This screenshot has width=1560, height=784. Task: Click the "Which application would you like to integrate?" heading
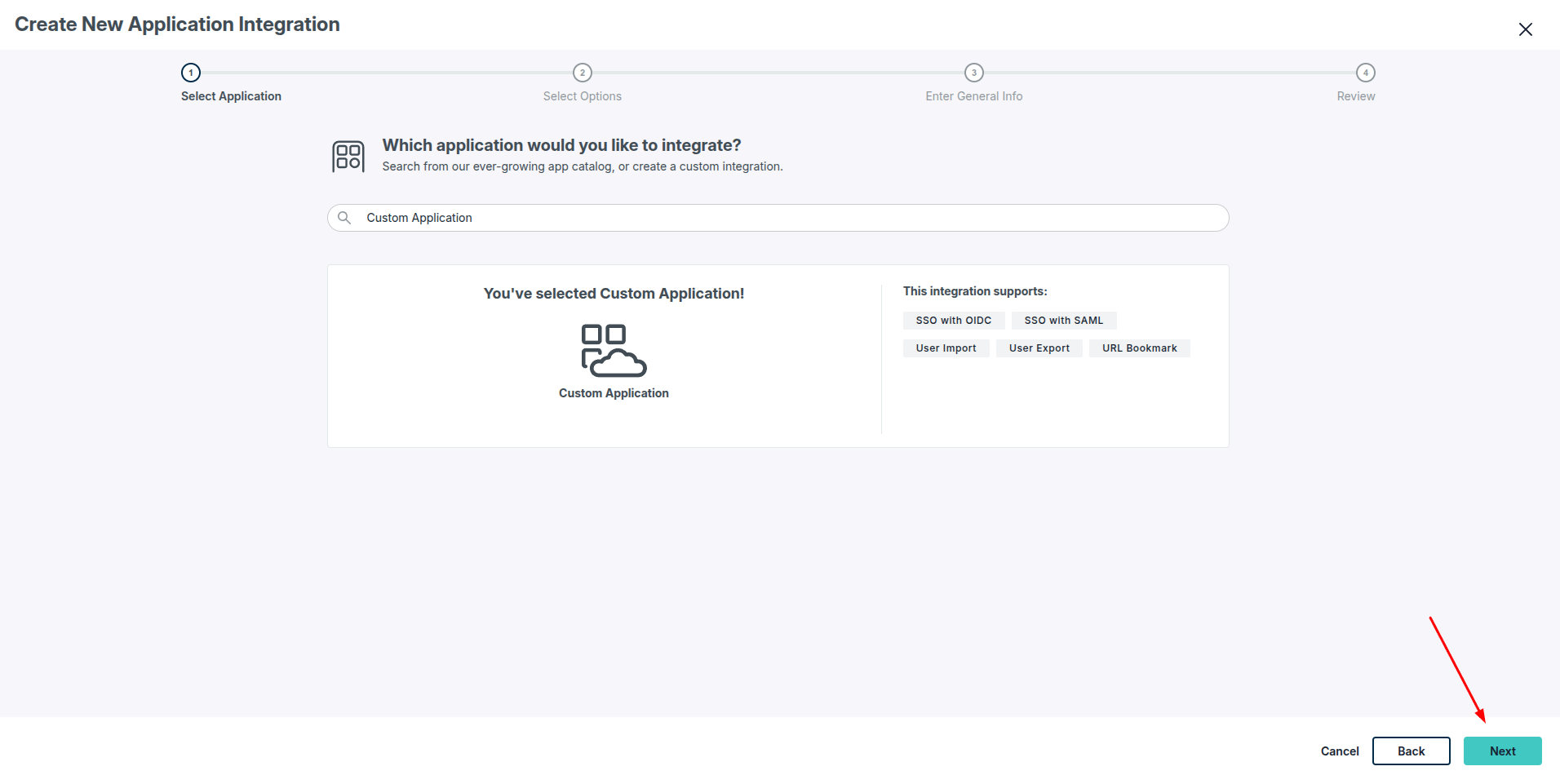(562, 145)
